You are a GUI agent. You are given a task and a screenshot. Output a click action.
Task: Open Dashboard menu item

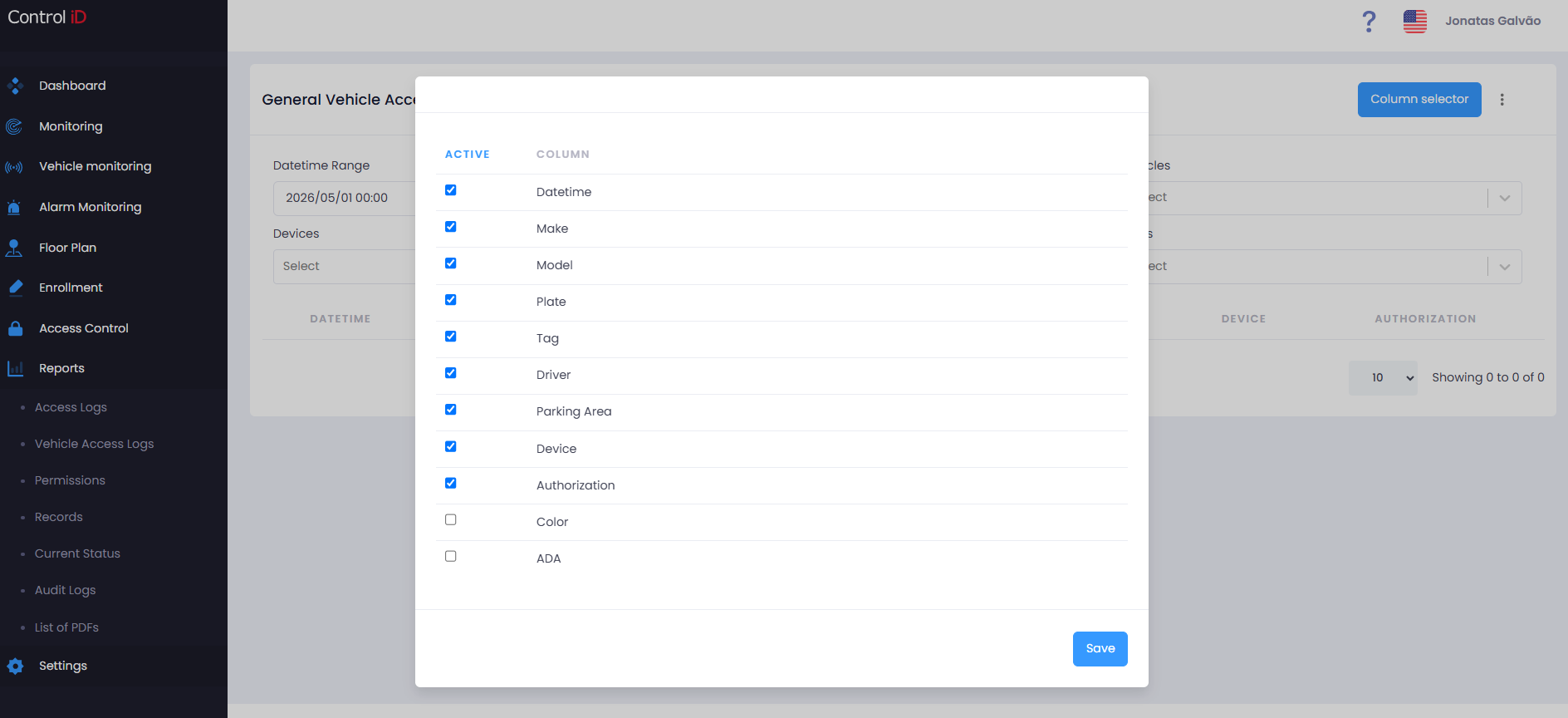[72, 86]
